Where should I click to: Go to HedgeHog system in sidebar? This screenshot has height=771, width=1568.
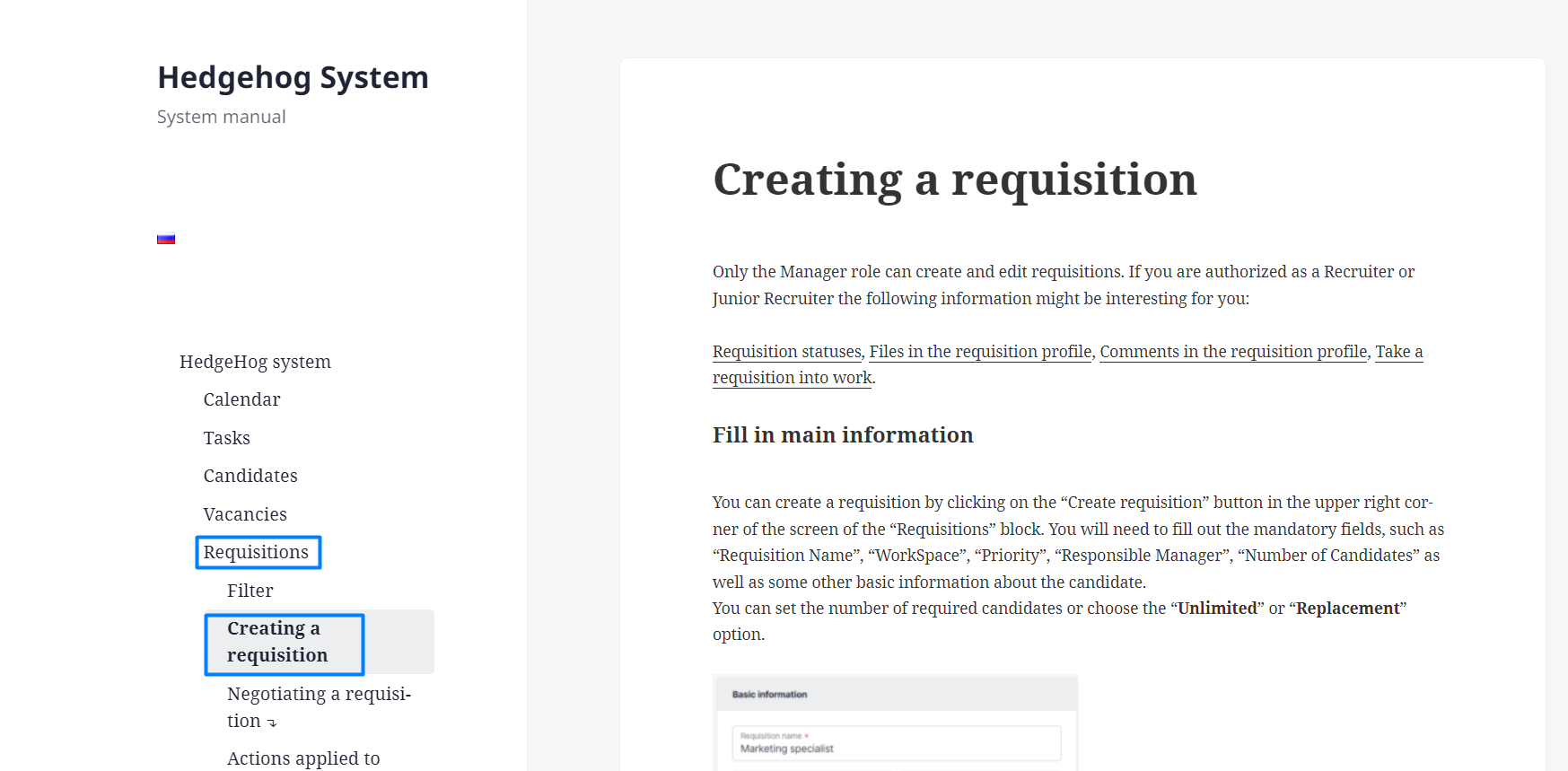255,362
